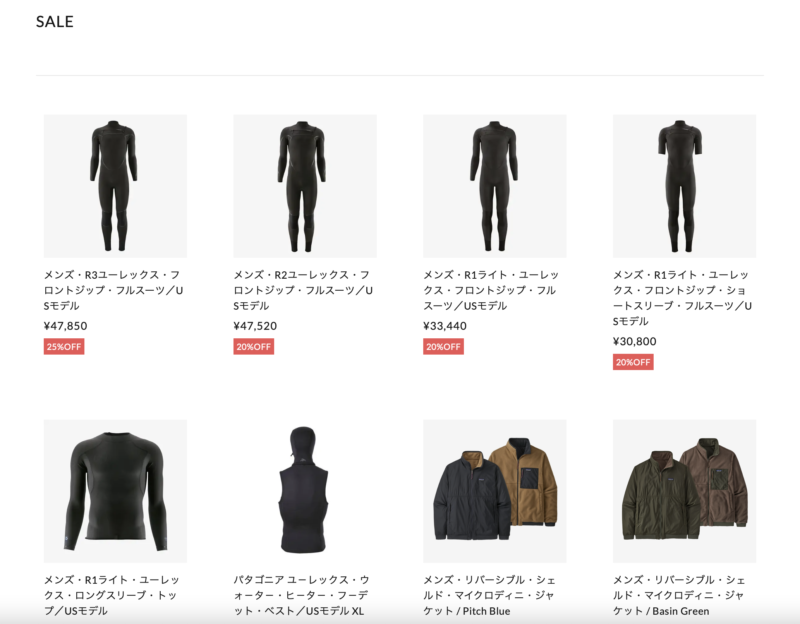Open the パタゴニア ユーレックス ベスト title
The width and height of the screenshot is (800, 624).
tap(302, 595)
